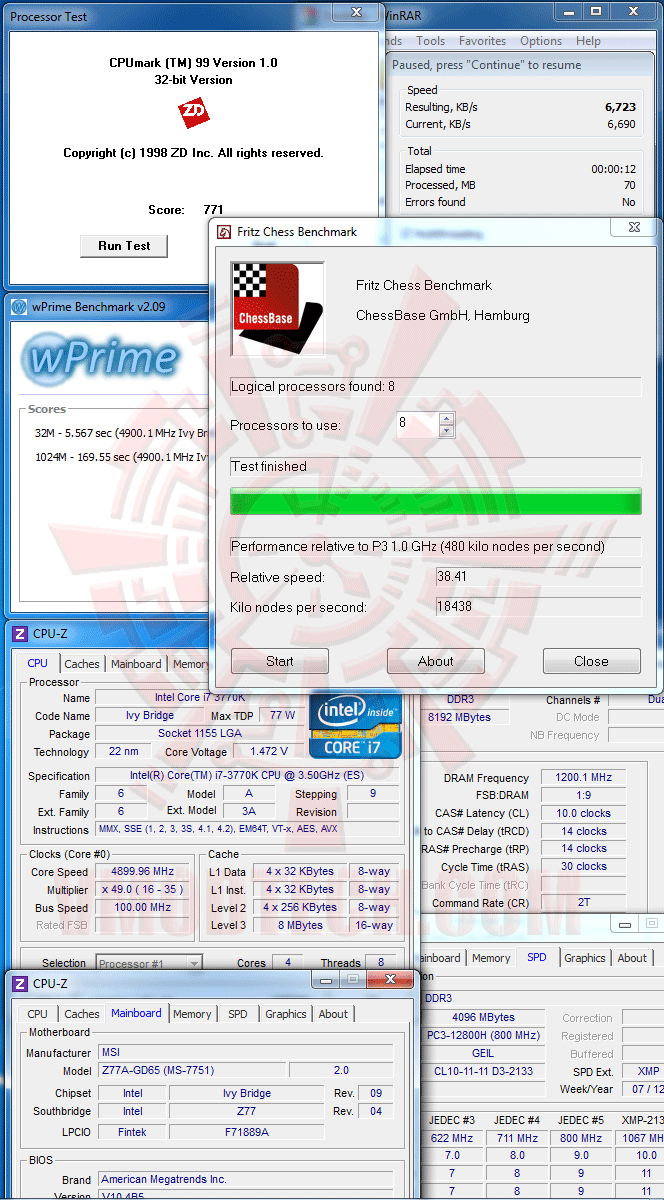Click the Fritz Chess Benchmark title bar icon

(x=225, y=232)
